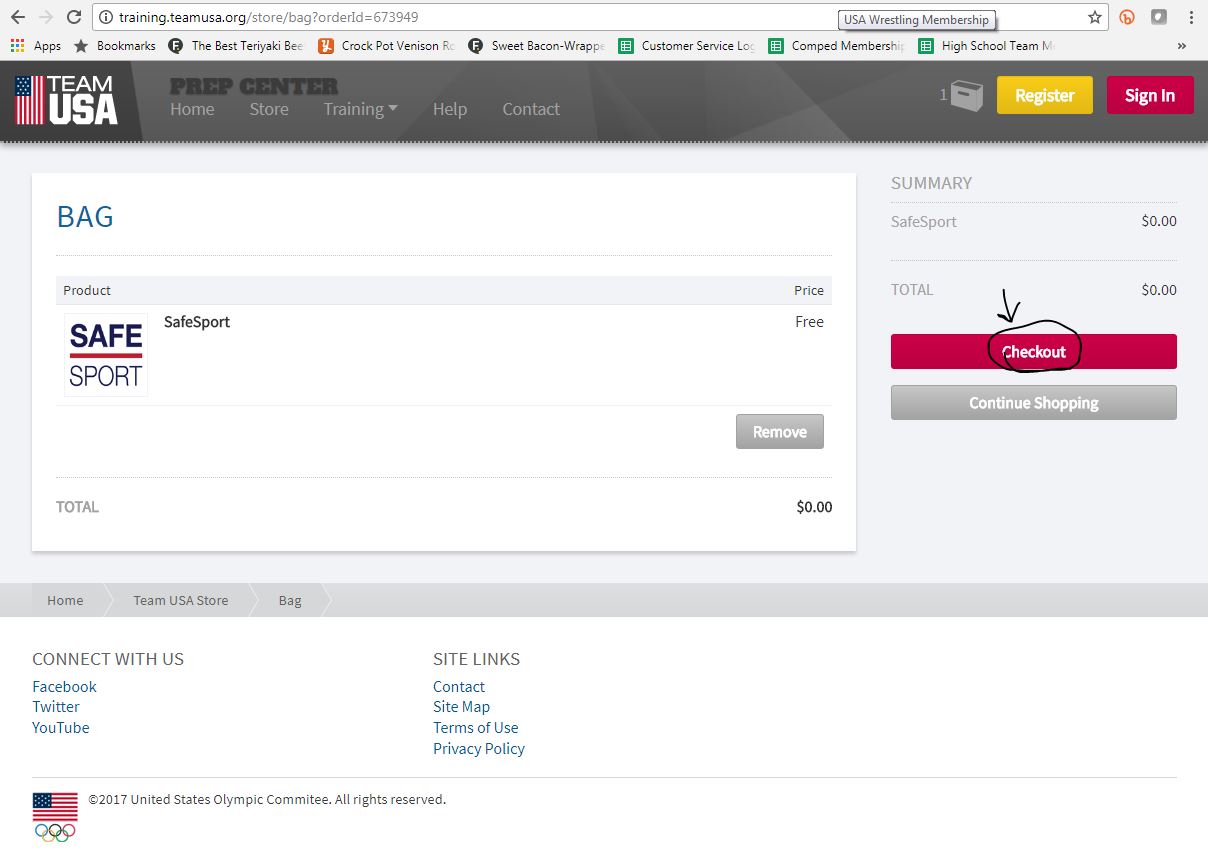1208x858 pixels.
Task: Go to Help in navigation bar
Action: (449, 109)
